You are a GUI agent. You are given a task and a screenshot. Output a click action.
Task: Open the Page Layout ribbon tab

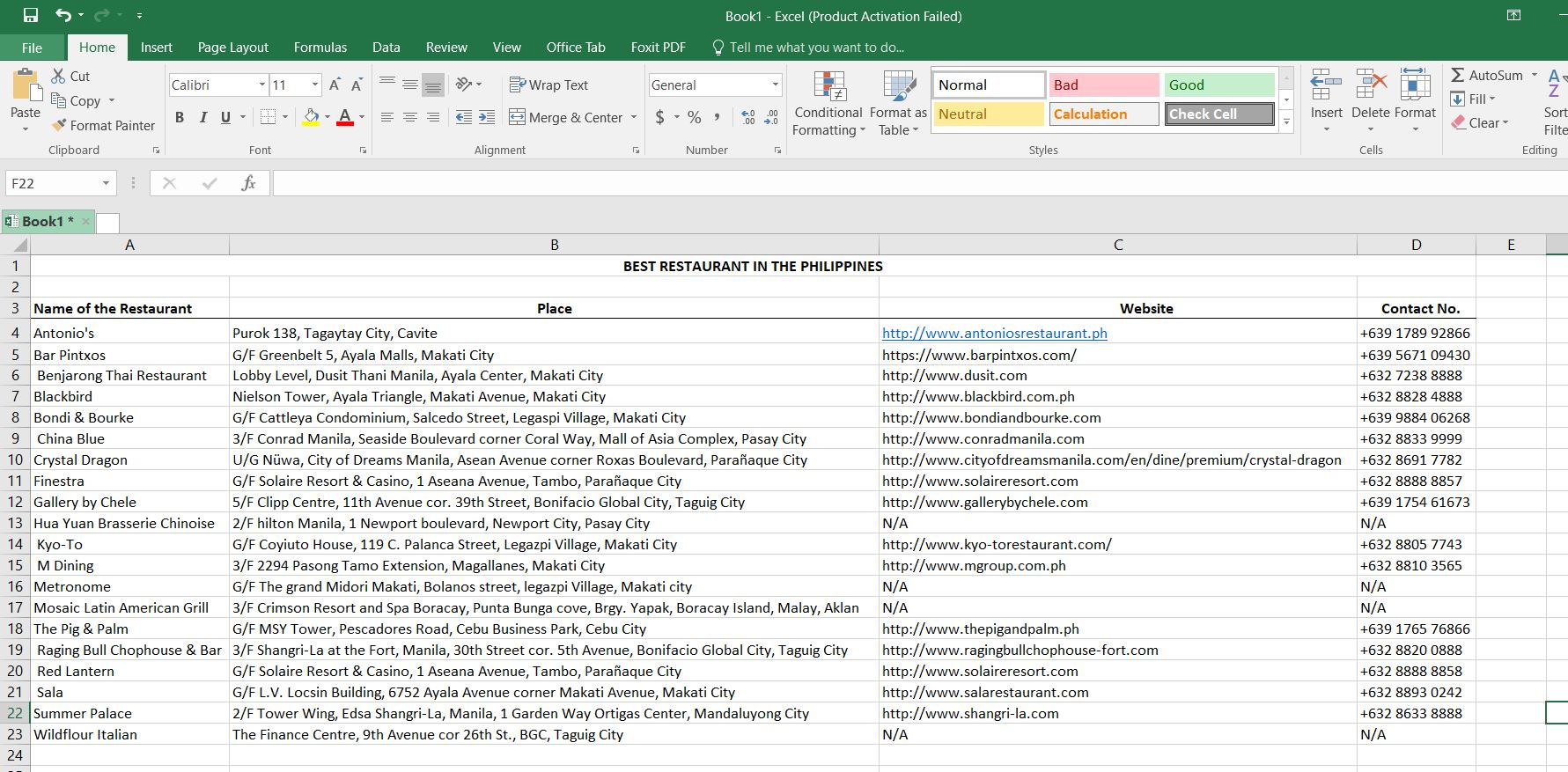point(232,48)
